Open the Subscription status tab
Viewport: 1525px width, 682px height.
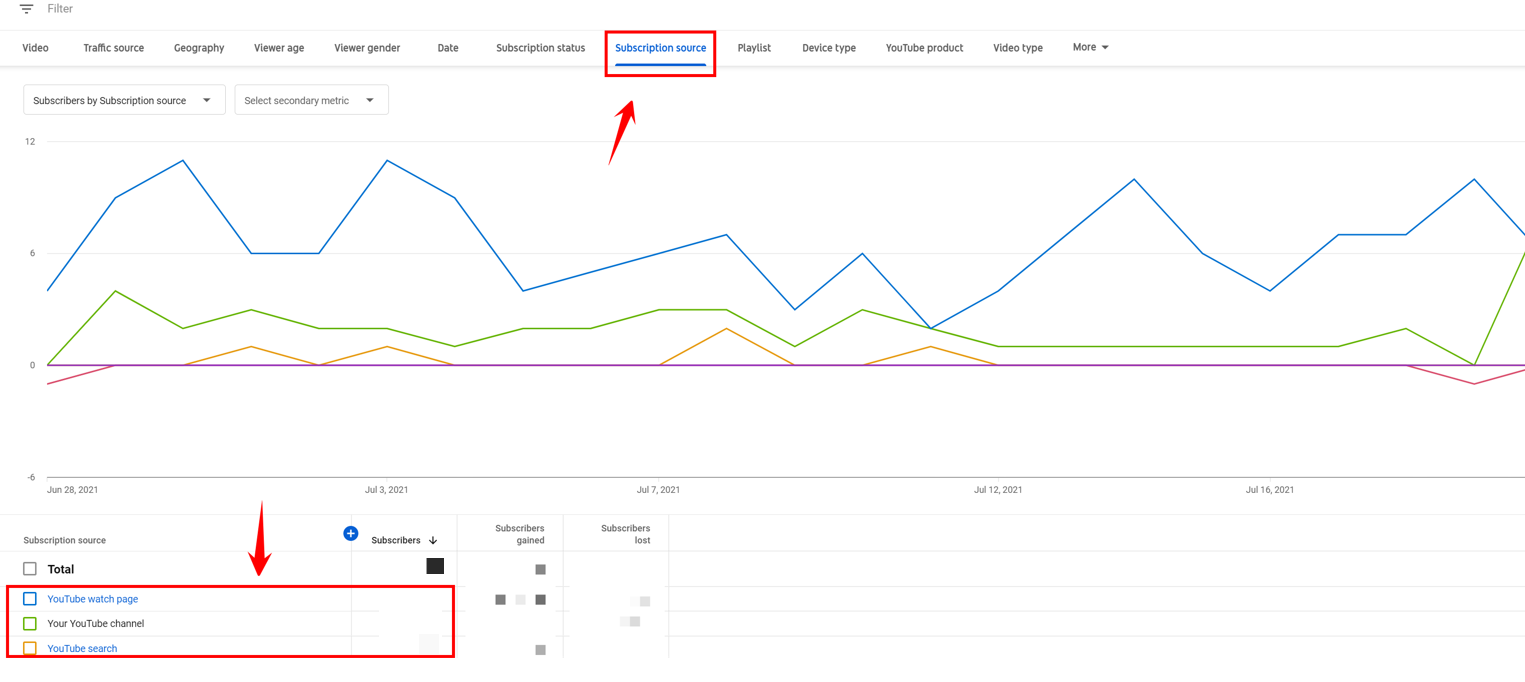point(540,48)
